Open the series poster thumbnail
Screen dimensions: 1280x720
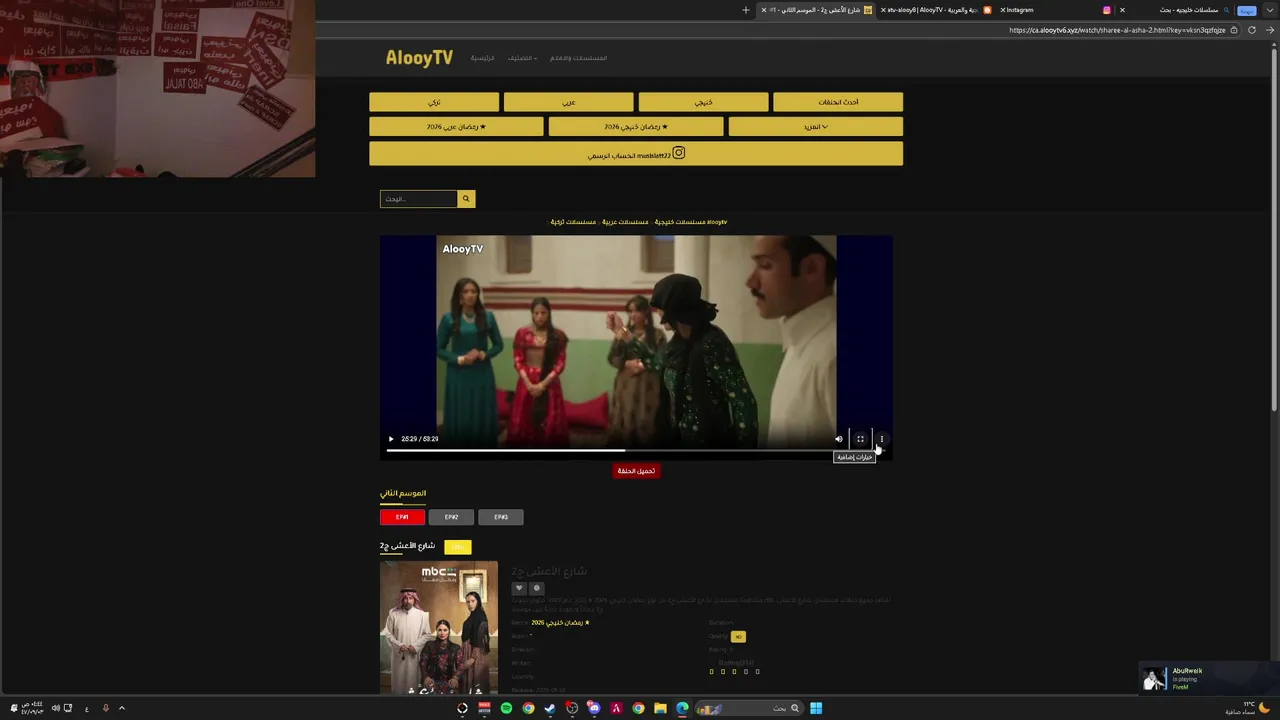coord(438,627)
